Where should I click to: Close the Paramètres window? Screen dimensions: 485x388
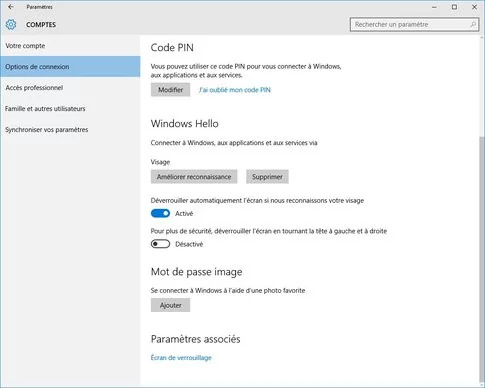click(x=474, y=7)
